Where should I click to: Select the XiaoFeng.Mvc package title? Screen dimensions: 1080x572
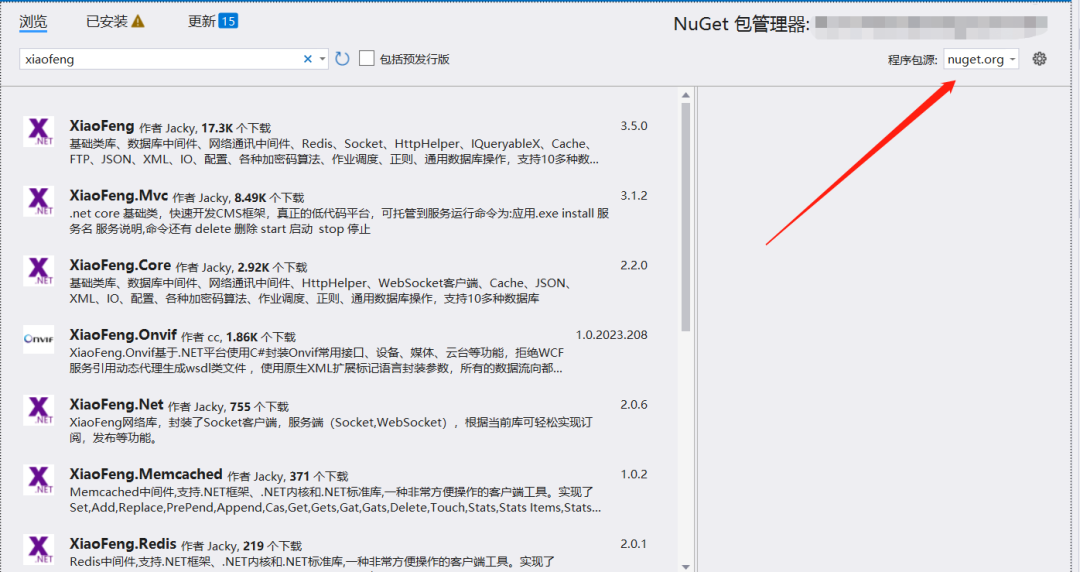118,196
